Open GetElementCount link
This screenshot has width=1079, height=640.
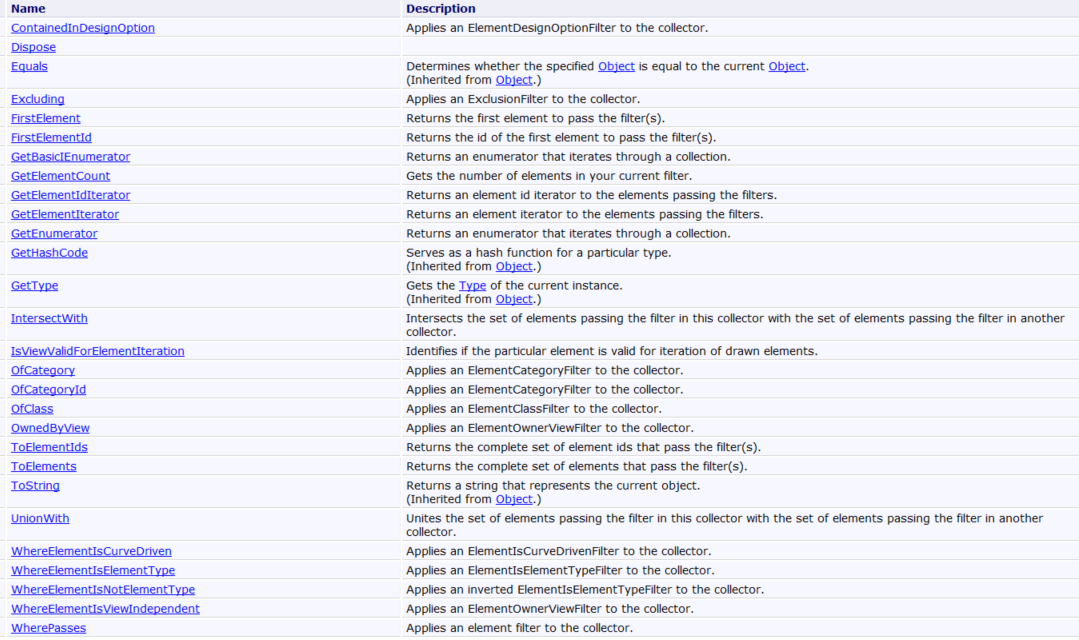61,176
